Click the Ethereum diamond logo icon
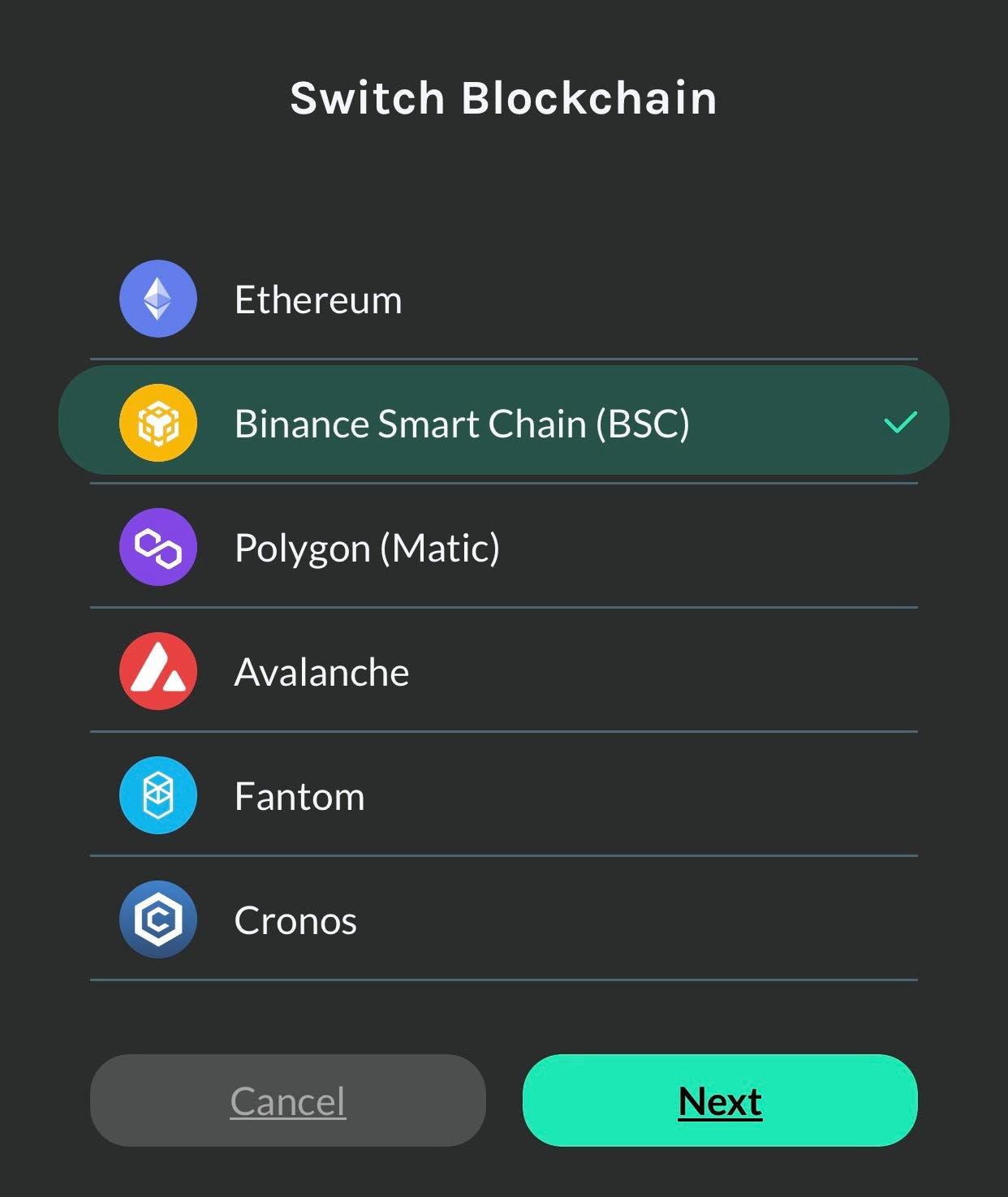This screenshot has width=1008, height=1197. [158, 299]
